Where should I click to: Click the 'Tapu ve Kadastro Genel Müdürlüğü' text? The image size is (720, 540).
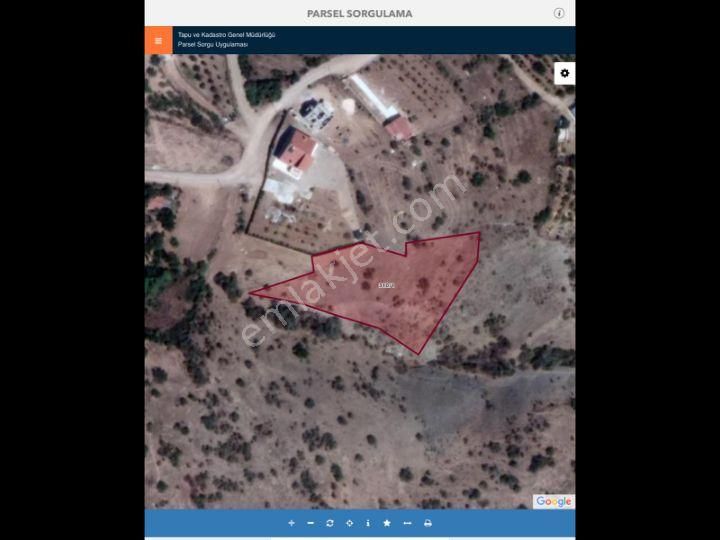click(x=226, y=35)
